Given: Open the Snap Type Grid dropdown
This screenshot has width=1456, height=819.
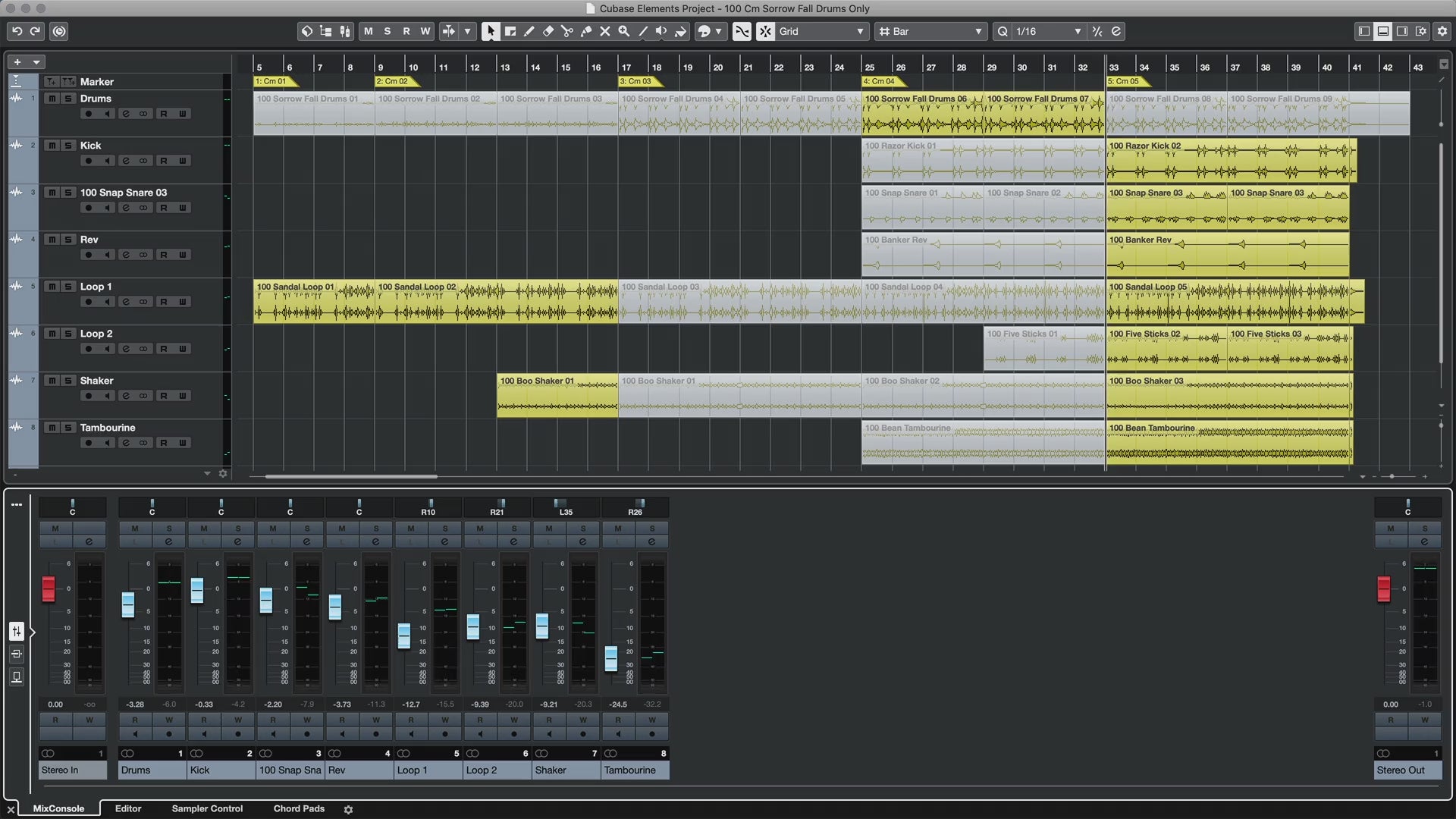Looking at the screenshot, I should tap(823, 31).
